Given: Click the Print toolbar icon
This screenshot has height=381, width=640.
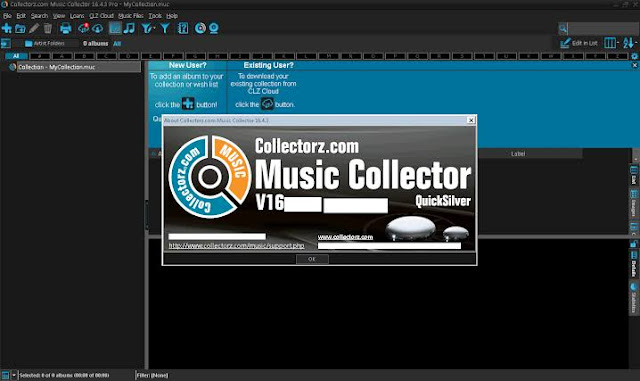Looking at the screenshot, I should tap(65, 28).
